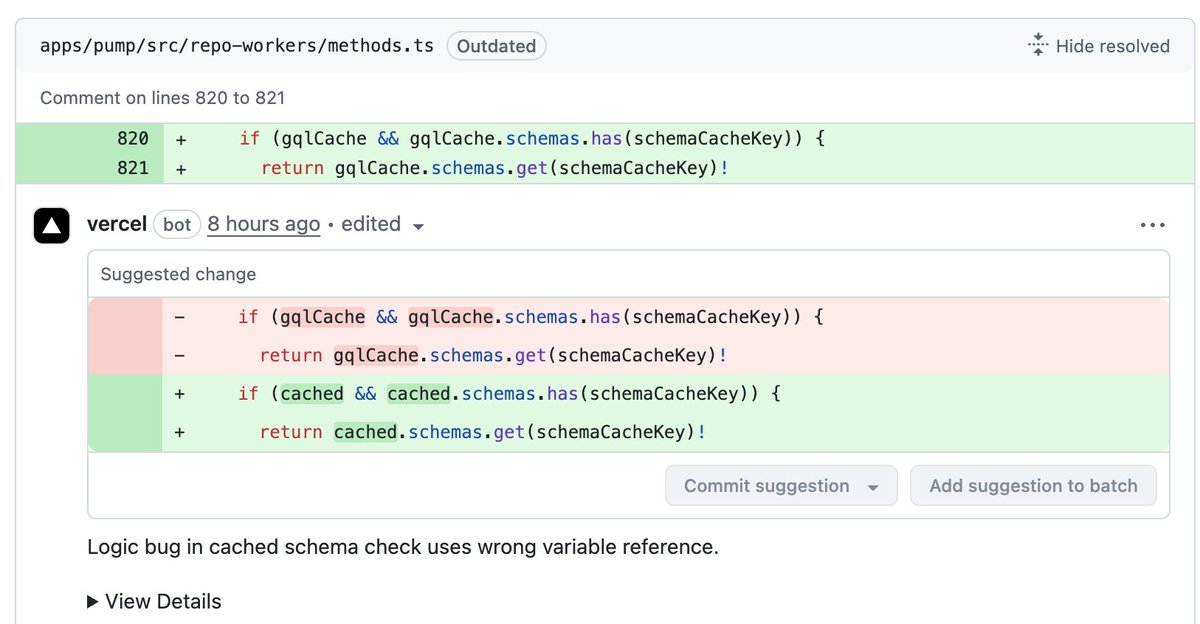The image size is (1200, 624).
Task: Select line number 821 in the diff
Action: (x=132, y=168)
